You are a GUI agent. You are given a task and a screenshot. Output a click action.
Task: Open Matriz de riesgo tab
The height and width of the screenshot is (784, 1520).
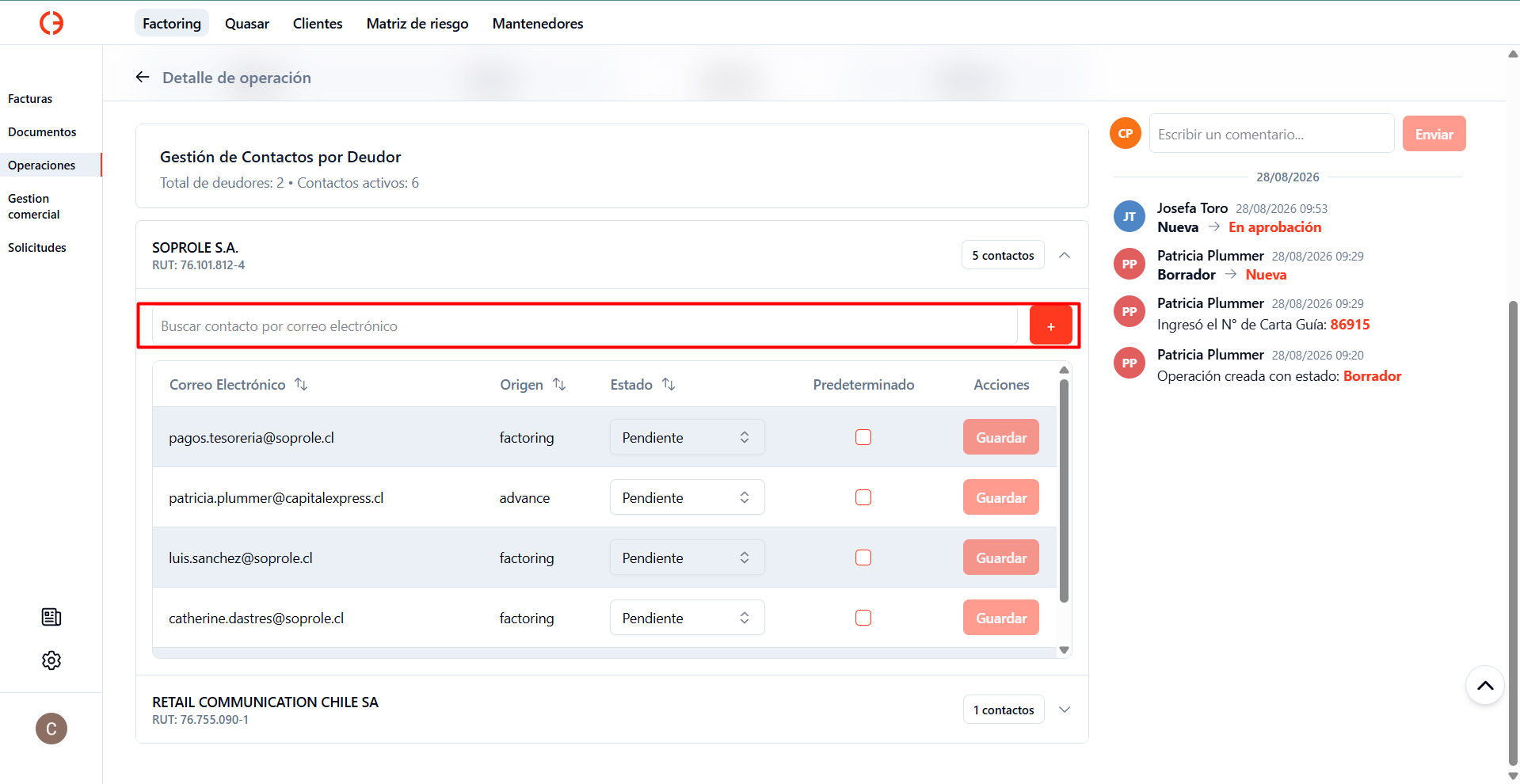pyautogui.click(x=417, y=23)
